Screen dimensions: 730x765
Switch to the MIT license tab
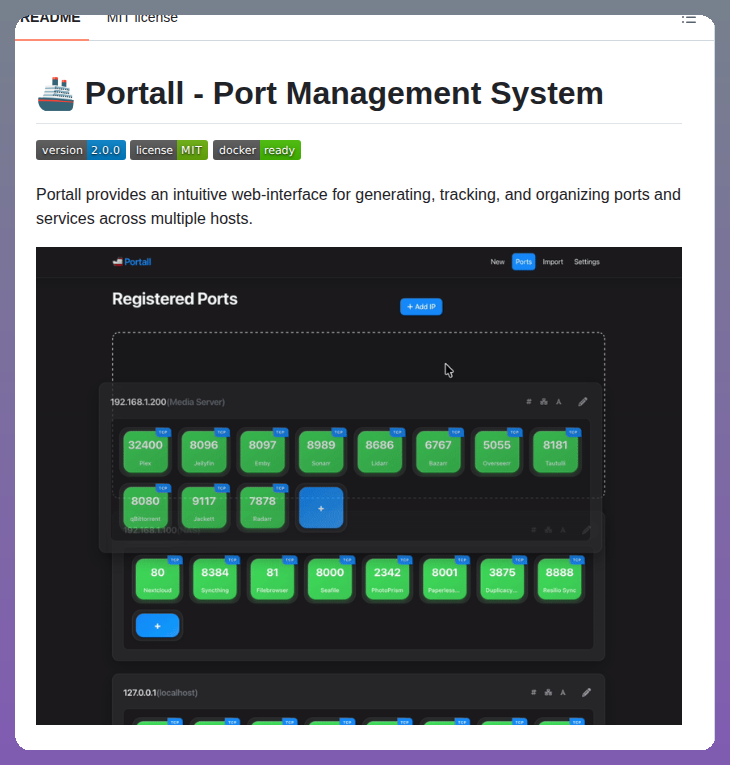[x=142, y=20]
